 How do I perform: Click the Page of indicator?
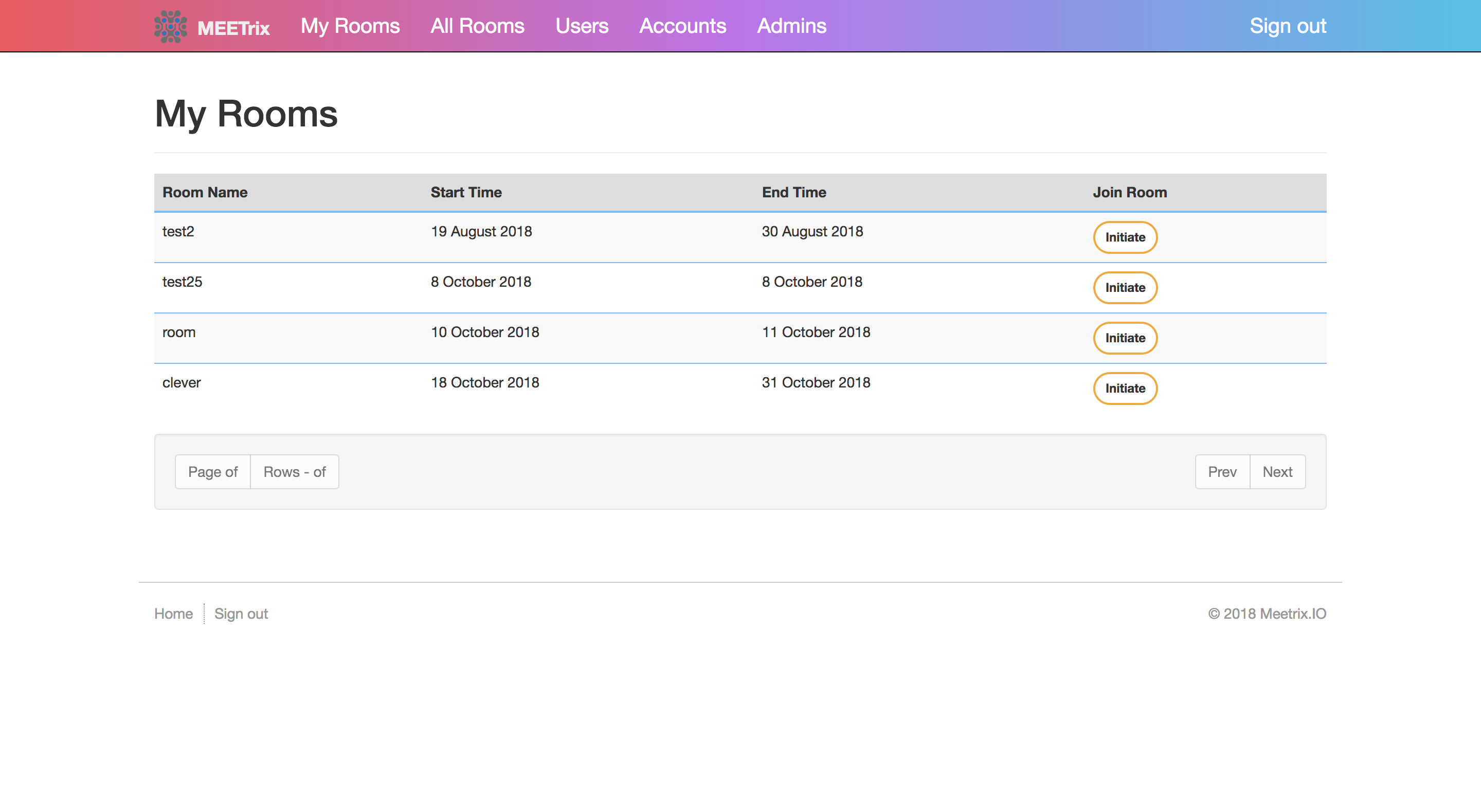point(213,472)
